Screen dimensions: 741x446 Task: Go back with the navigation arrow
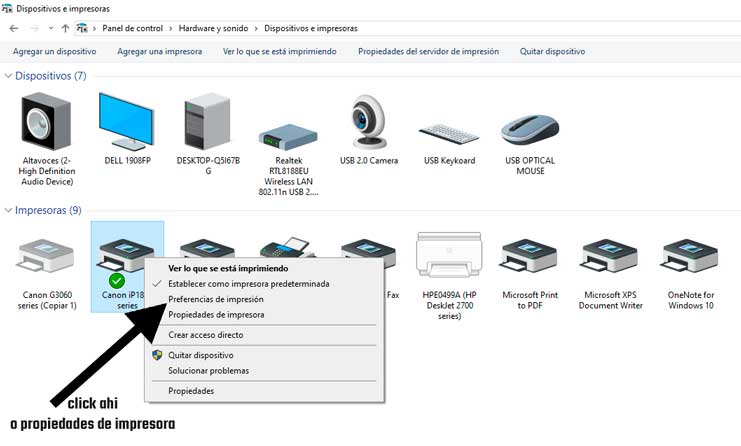pos(13,29)
